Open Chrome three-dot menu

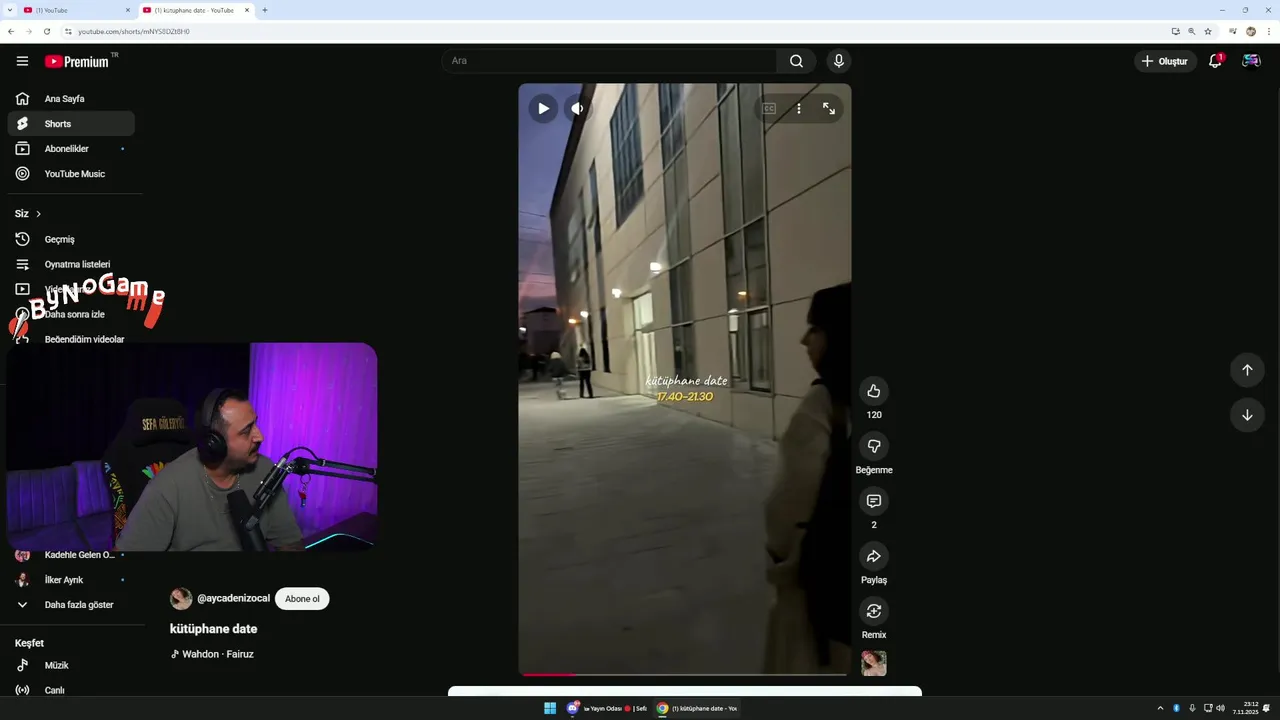(x=1268, y=31)
